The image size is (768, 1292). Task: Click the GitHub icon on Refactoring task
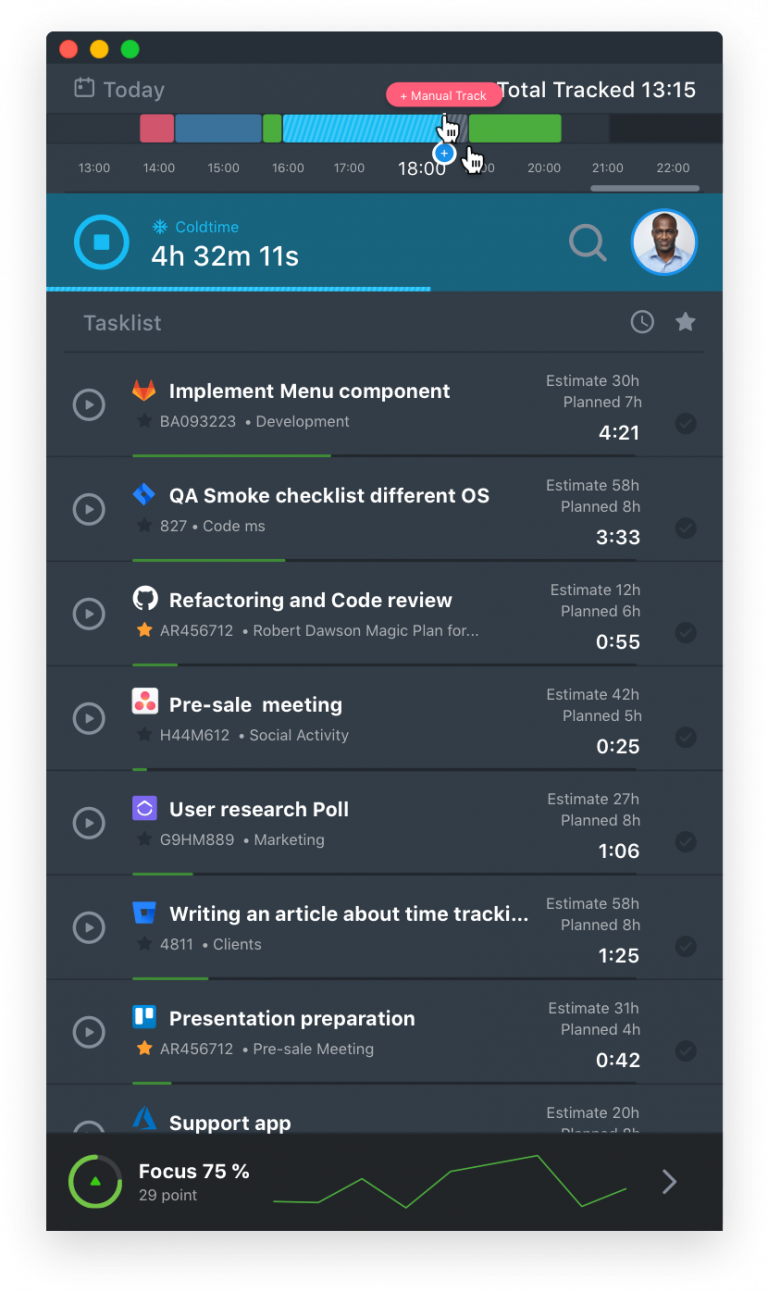[145, 599]
